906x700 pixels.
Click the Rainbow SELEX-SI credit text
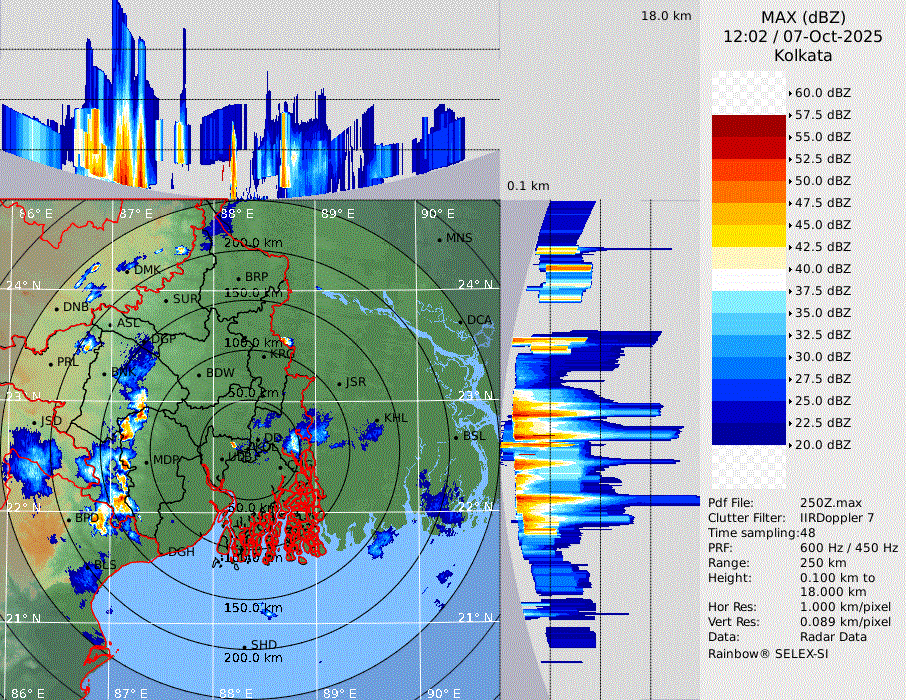click(x=768, y=653)
